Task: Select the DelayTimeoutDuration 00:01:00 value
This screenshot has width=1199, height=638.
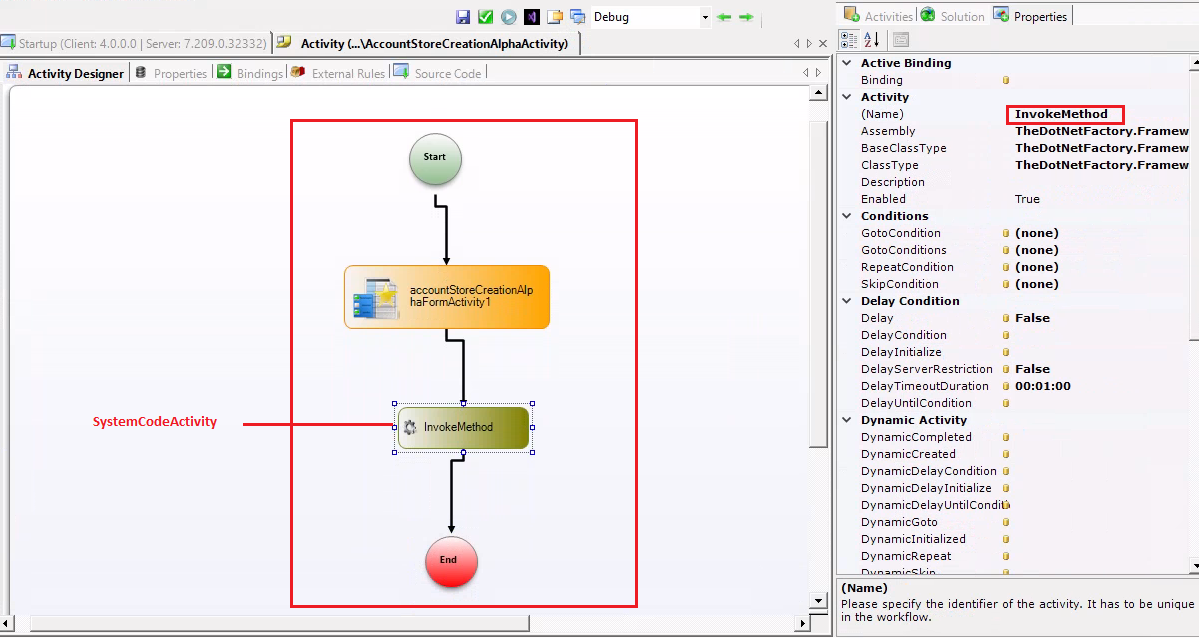Action: 1043,386
